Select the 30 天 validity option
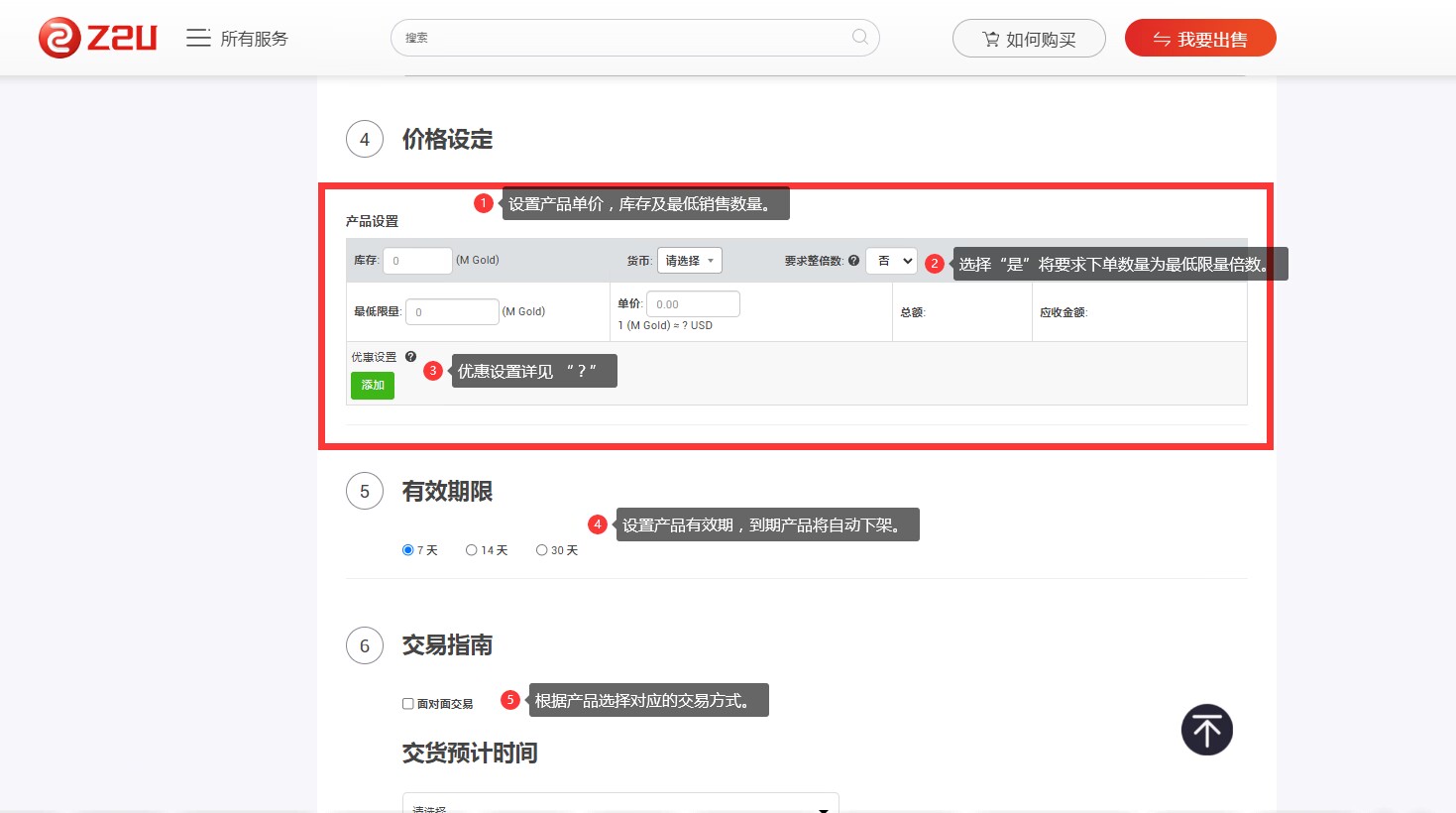 point(541,550)
